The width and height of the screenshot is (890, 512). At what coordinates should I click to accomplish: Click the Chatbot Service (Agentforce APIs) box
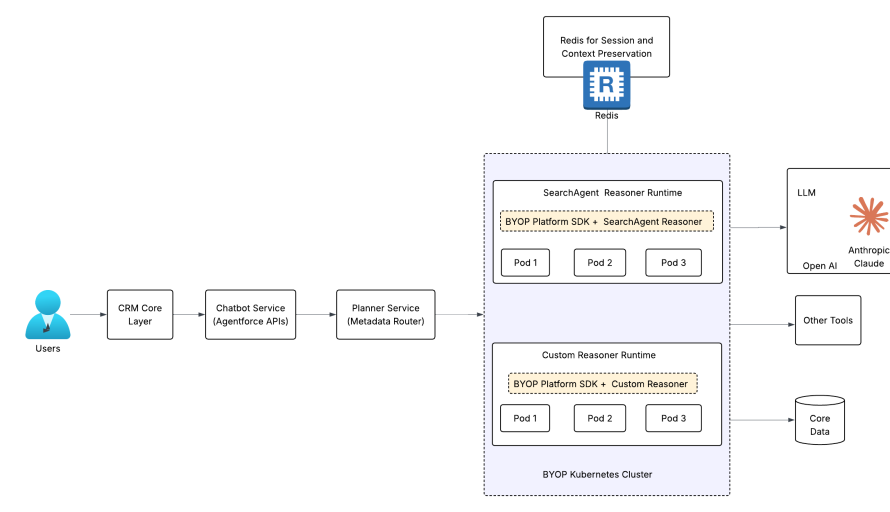[250, 314]
